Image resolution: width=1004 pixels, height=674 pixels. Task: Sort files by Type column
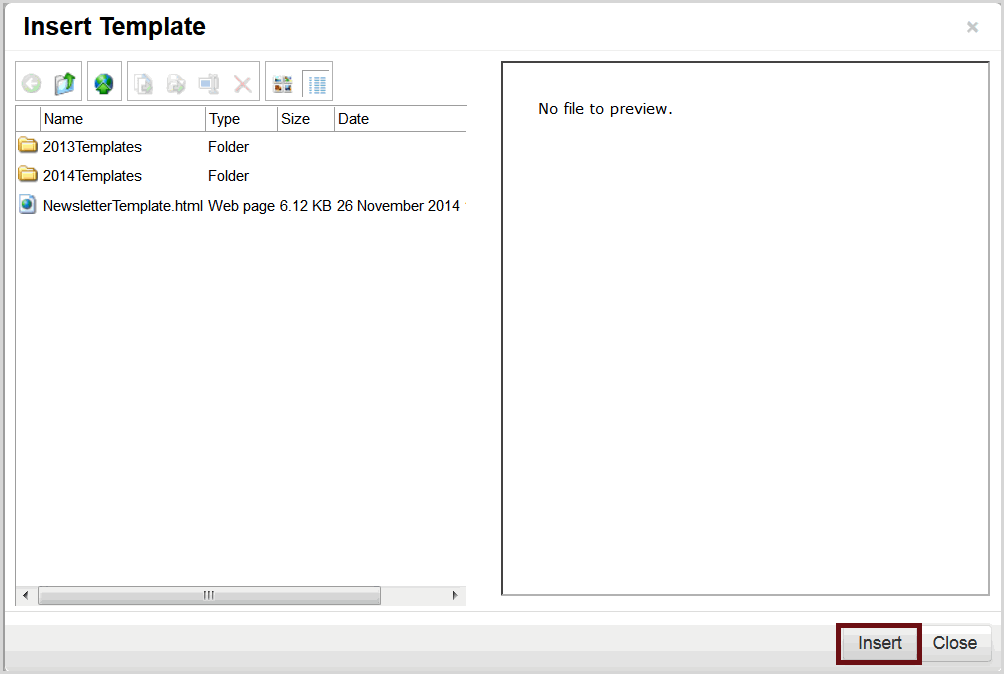pos(240,119)
